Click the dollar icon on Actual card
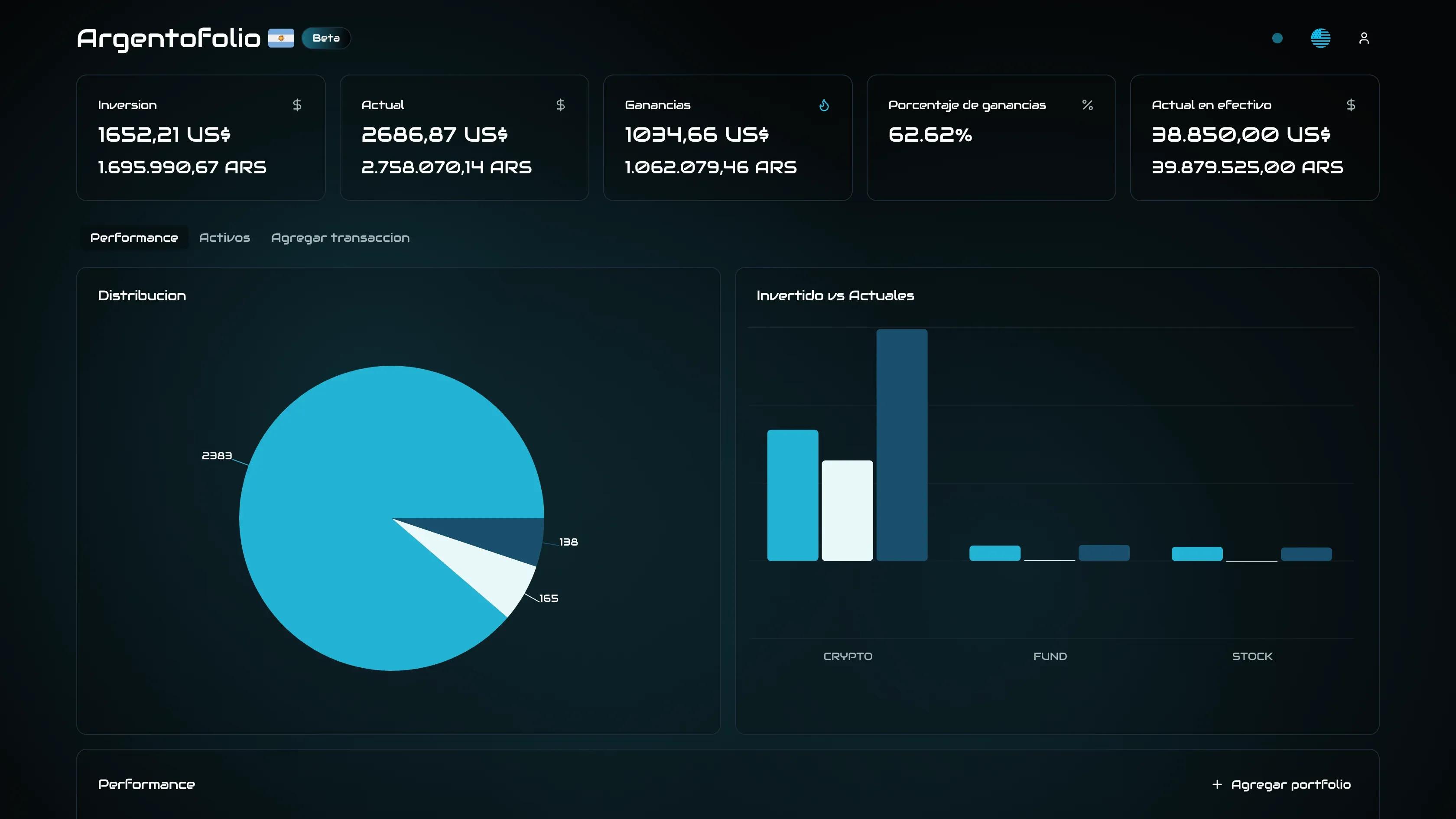The image size is (1456, 819). 560,104
